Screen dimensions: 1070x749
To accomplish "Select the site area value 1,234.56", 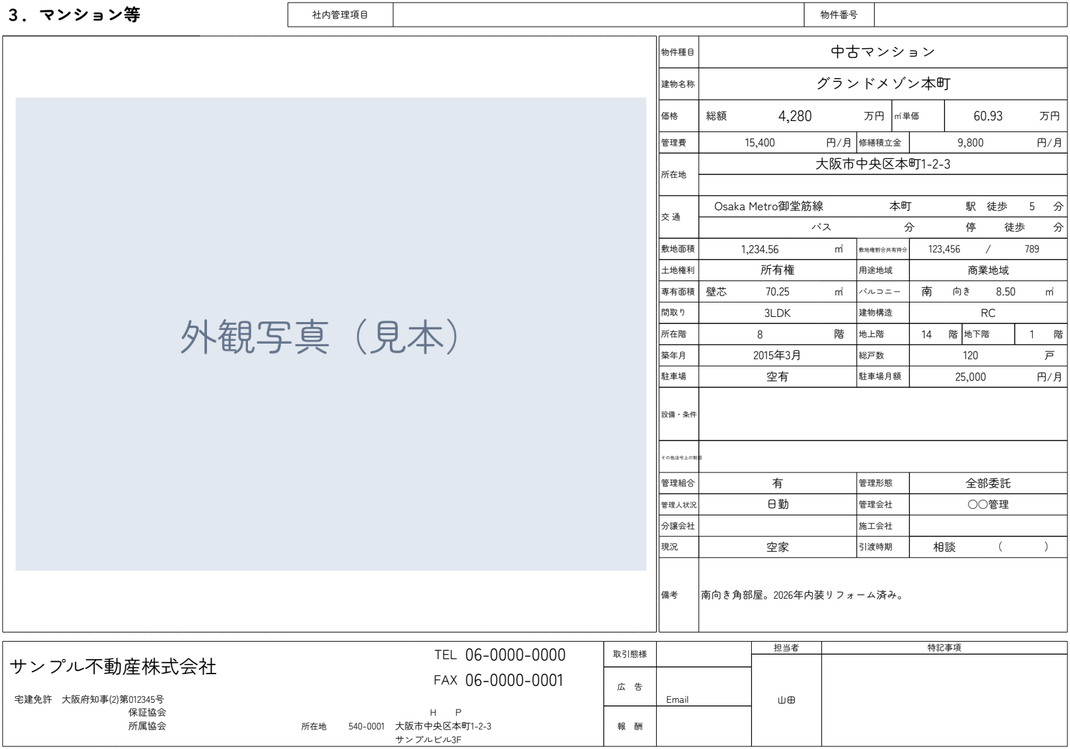I will [x=760, y=250].
